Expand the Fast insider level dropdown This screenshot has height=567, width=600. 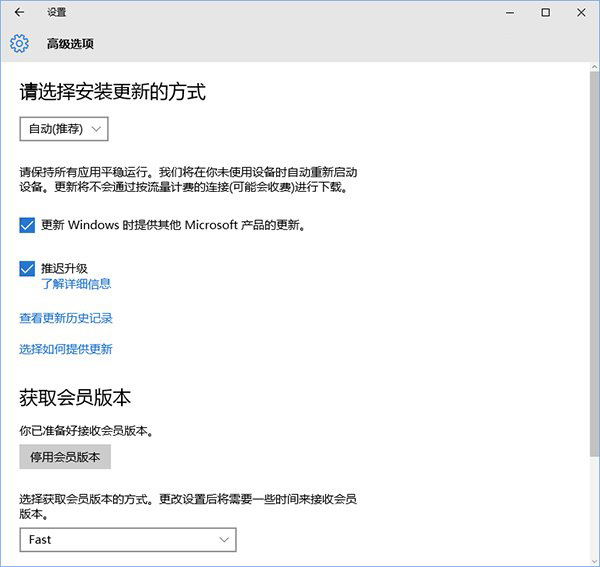tap(128, 540)
